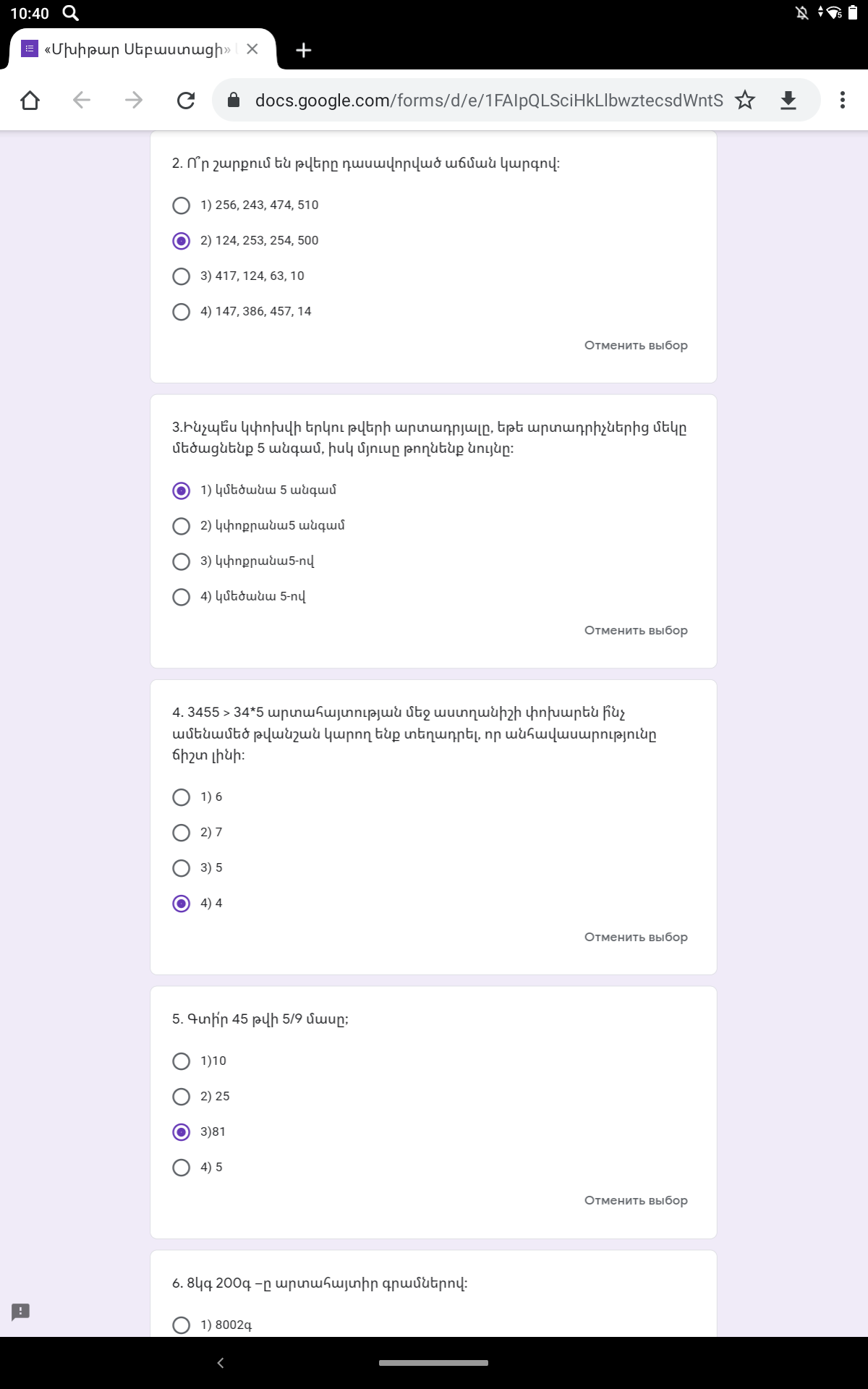This screenshot has width=868, height=1389.
Task: Reload the page with the refresh icon
Action: (x=186, y=100)
